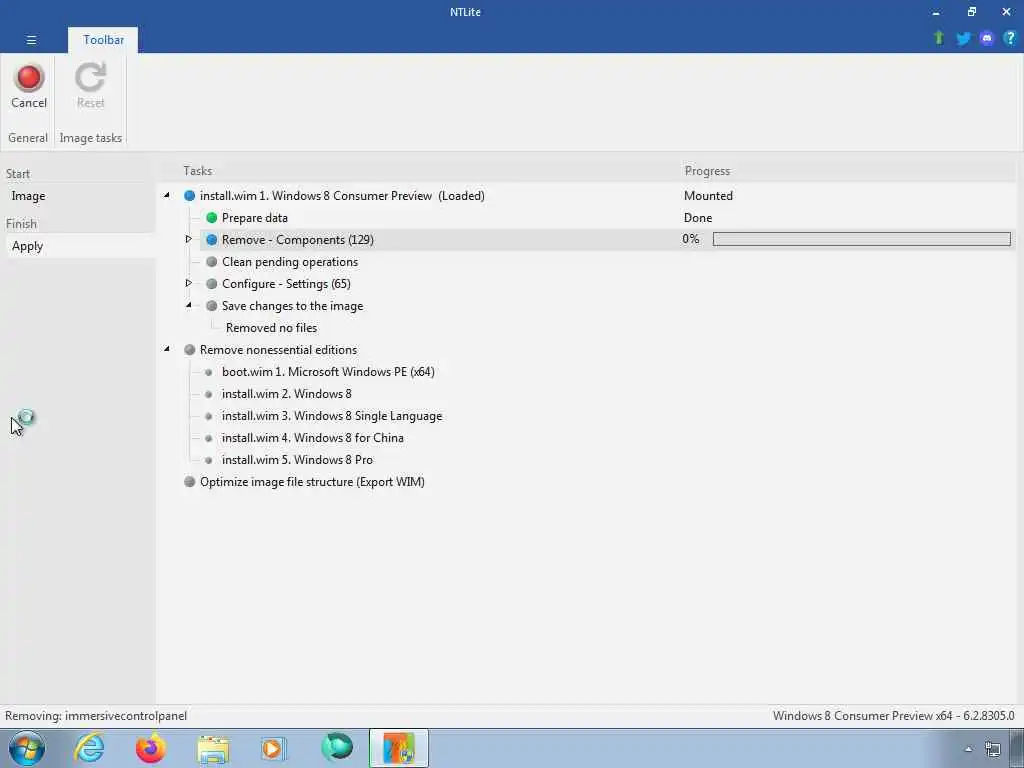Collapse Remove nonessential editions
This screenshot has height=768, width=1024.
click(167, 349)
